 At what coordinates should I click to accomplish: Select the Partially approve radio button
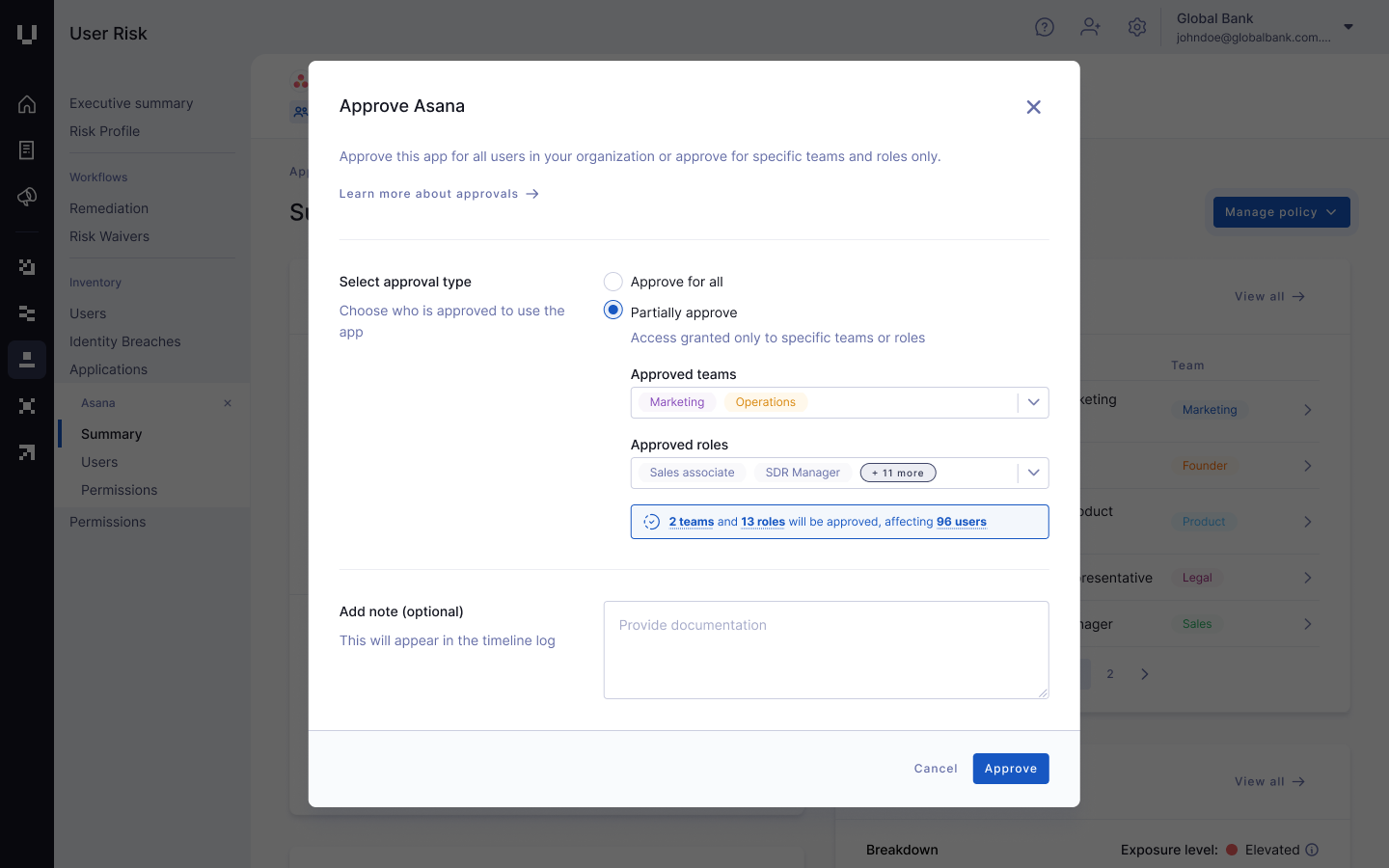pyautogui.click(x=613, y=311)
